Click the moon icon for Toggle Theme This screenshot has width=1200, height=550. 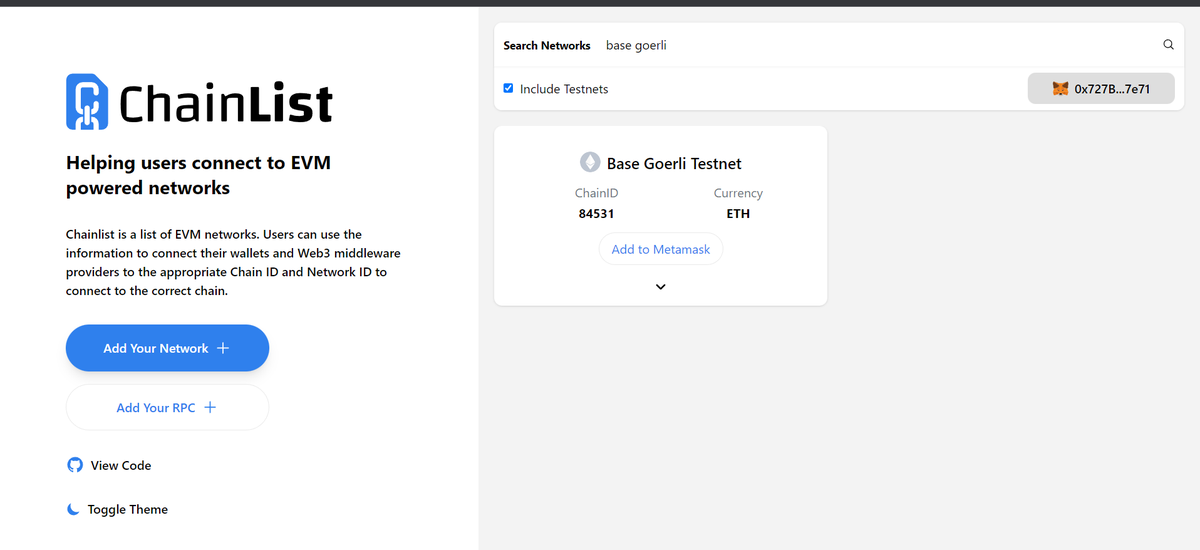tap(73, 509)
